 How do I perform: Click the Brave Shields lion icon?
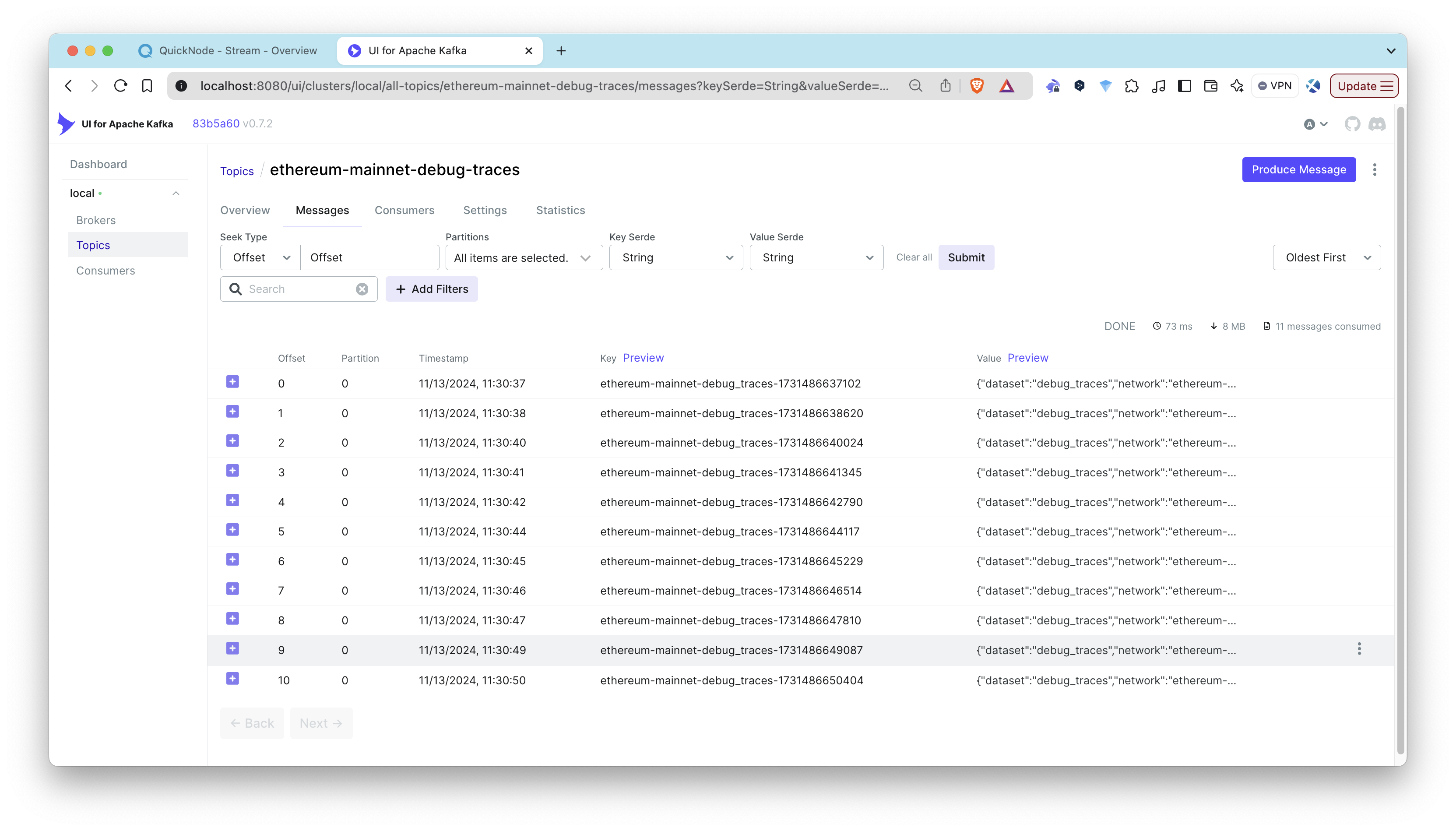[x=977, y=86]
